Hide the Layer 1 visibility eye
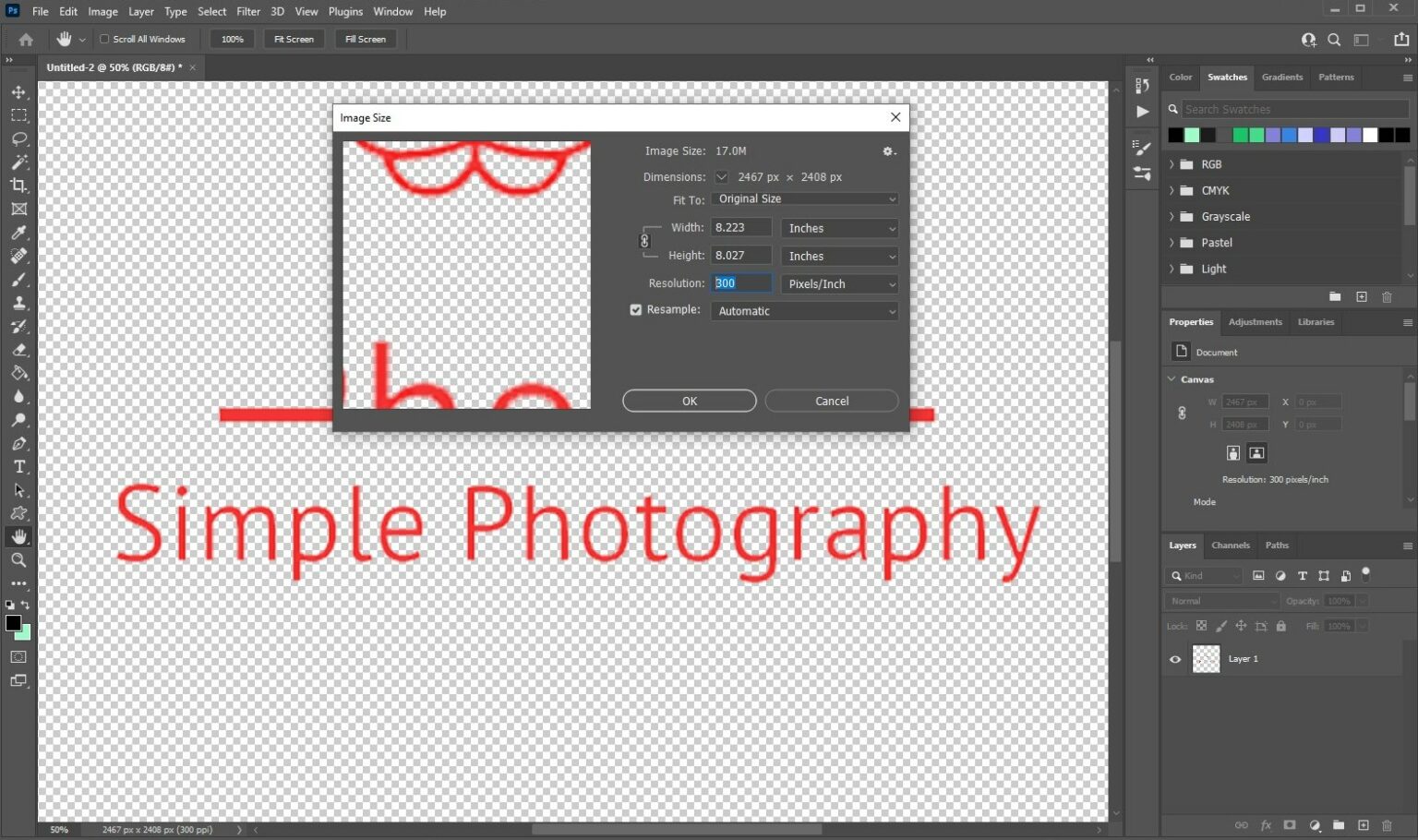 [1174, 658]
